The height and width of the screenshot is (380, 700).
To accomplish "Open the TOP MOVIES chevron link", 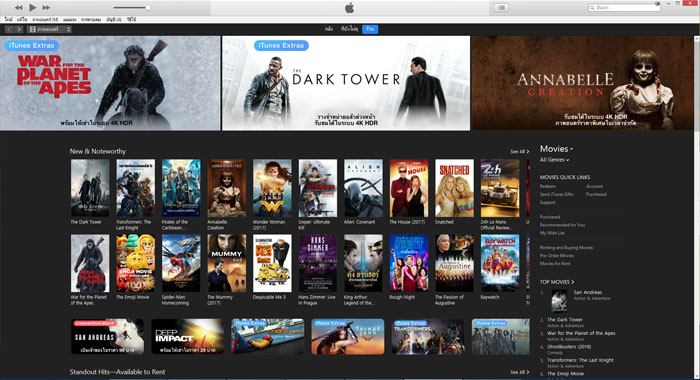I will (x=557, y=282).
